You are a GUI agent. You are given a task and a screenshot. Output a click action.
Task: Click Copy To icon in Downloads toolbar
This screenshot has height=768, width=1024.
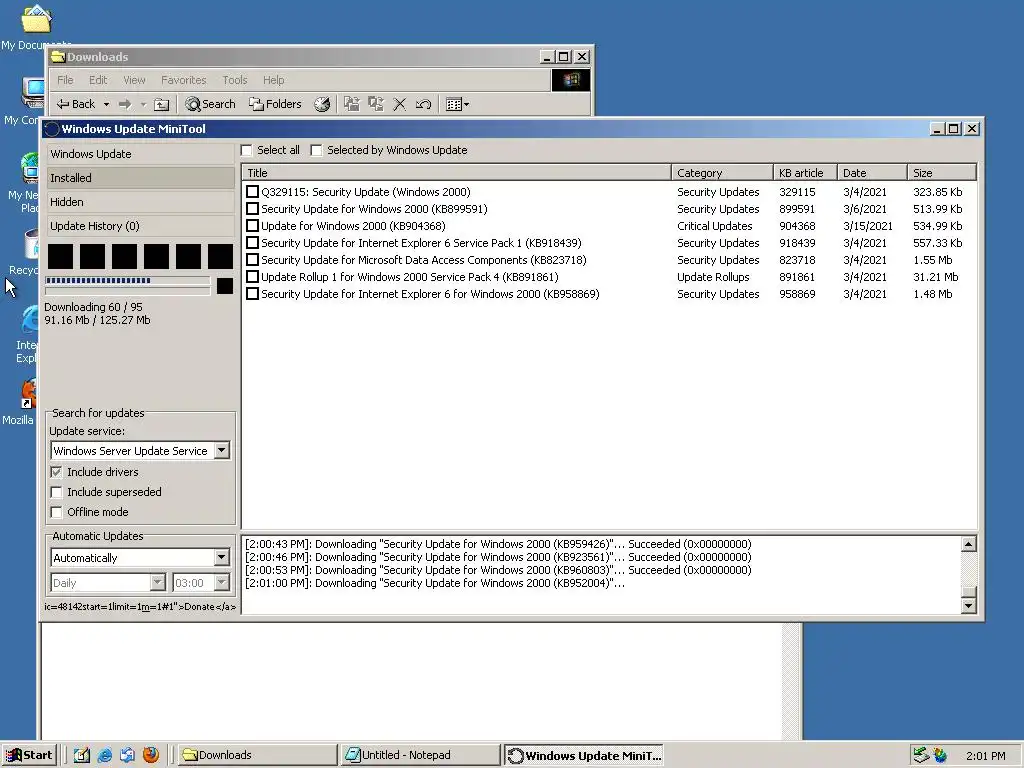coord(376,104)
